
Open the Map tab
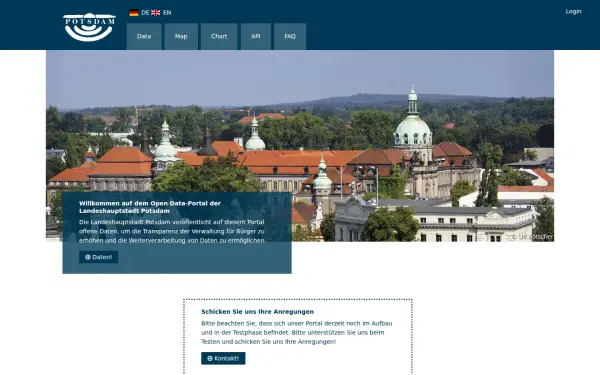coord(181,36)
